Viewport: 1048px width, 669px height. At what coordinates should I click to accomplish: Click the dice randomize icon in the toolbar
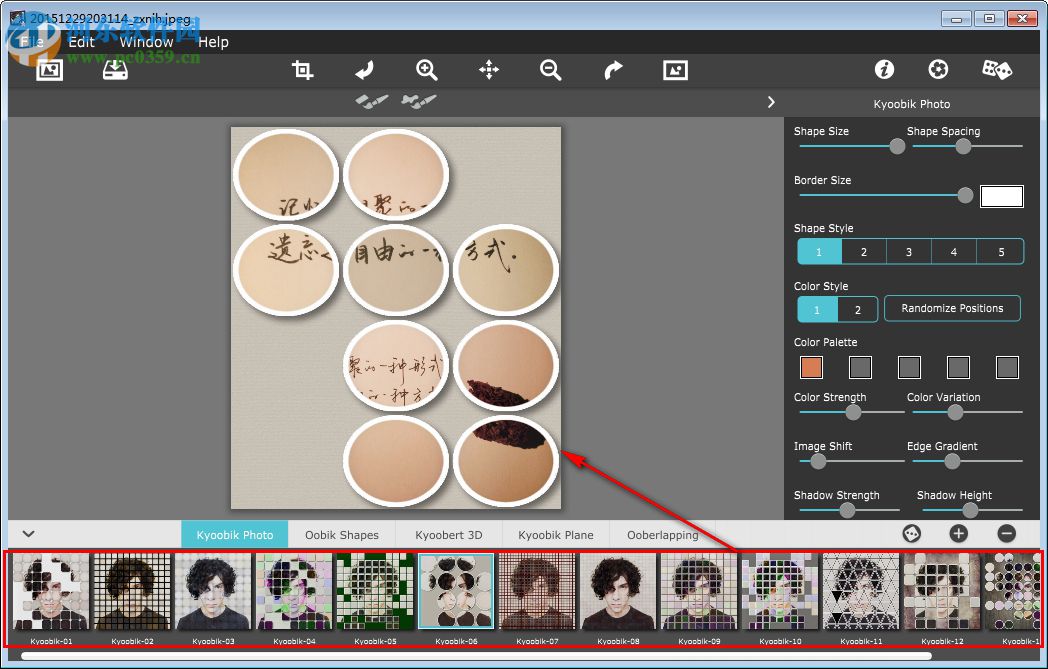click(996, 69)
